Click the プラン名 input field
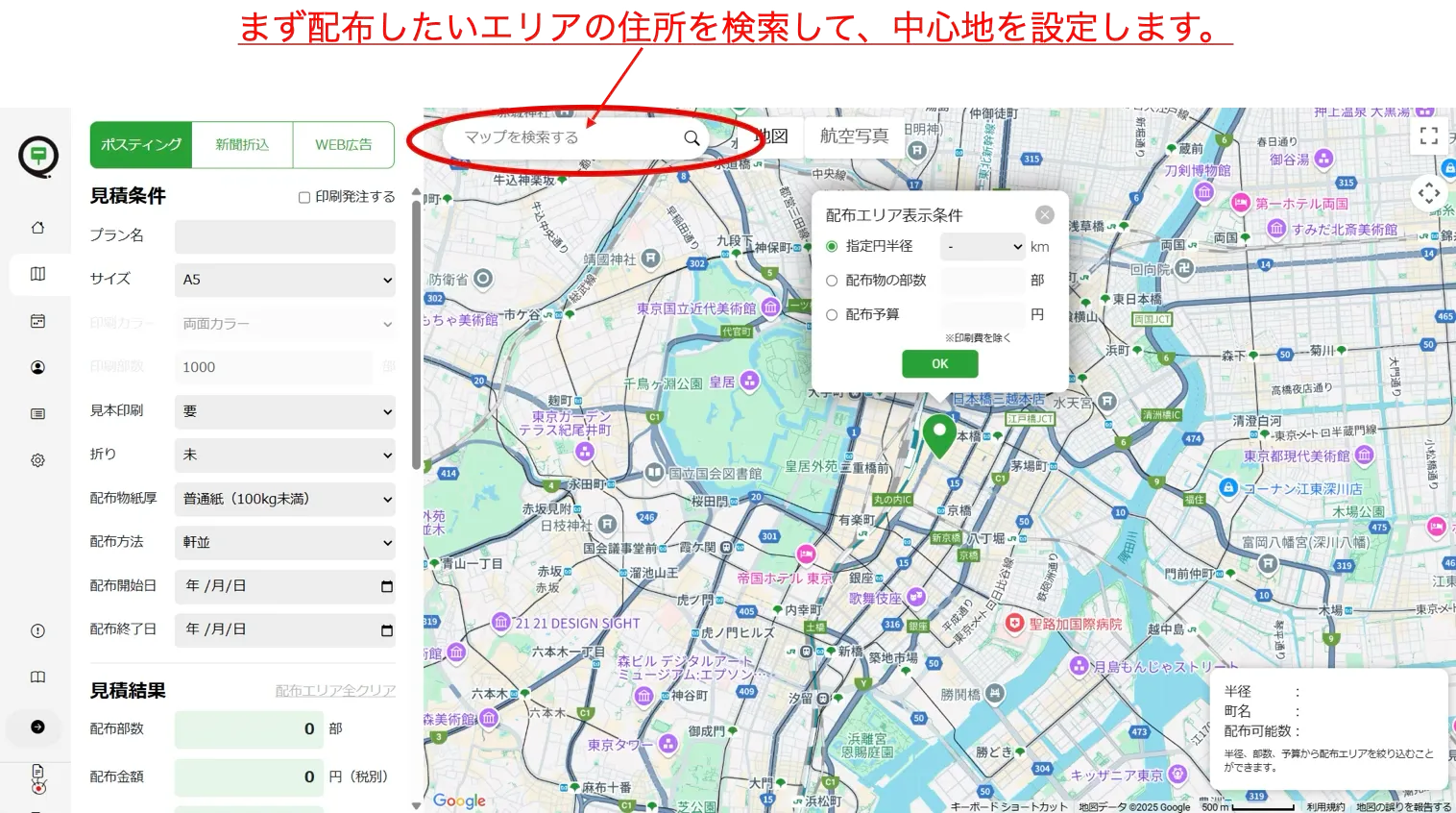This screenshot has width=1456, height=813. coord(285,235)
